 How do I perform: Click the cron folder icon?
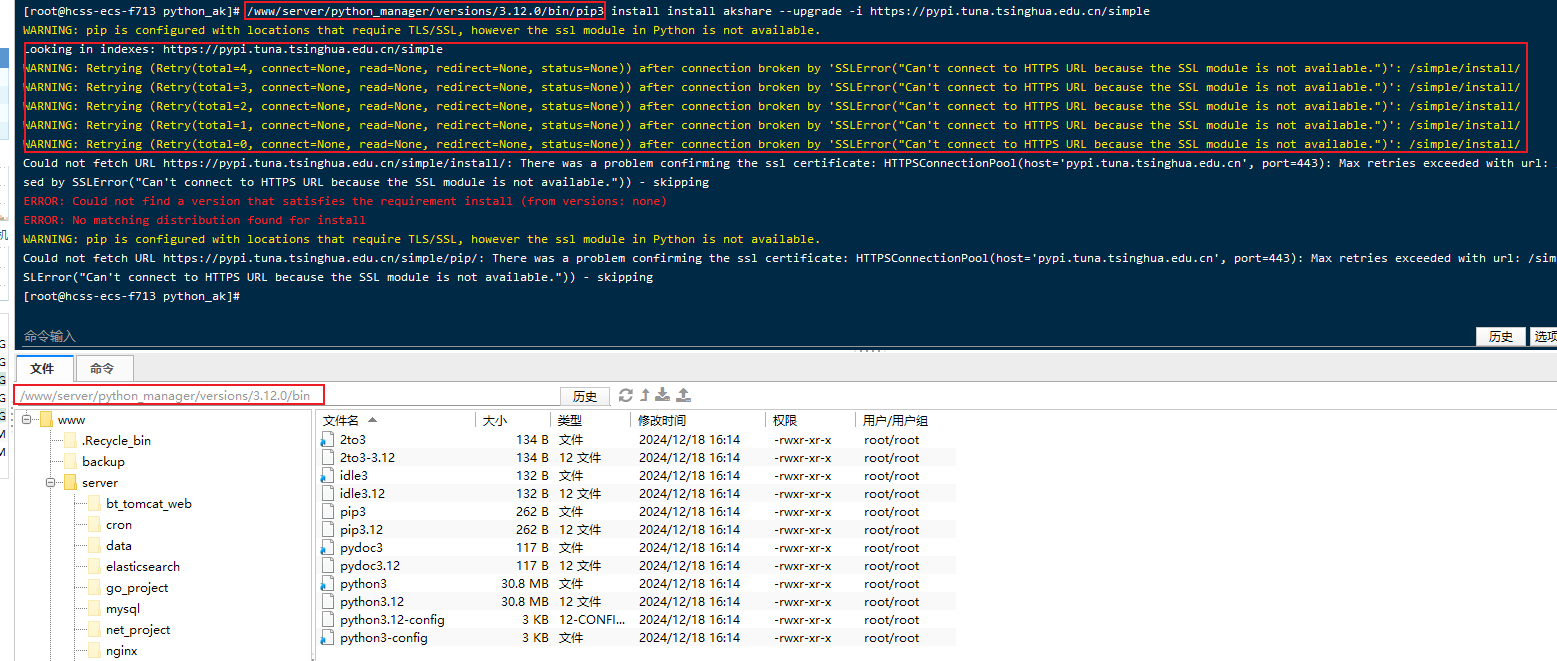pos(93,525)
